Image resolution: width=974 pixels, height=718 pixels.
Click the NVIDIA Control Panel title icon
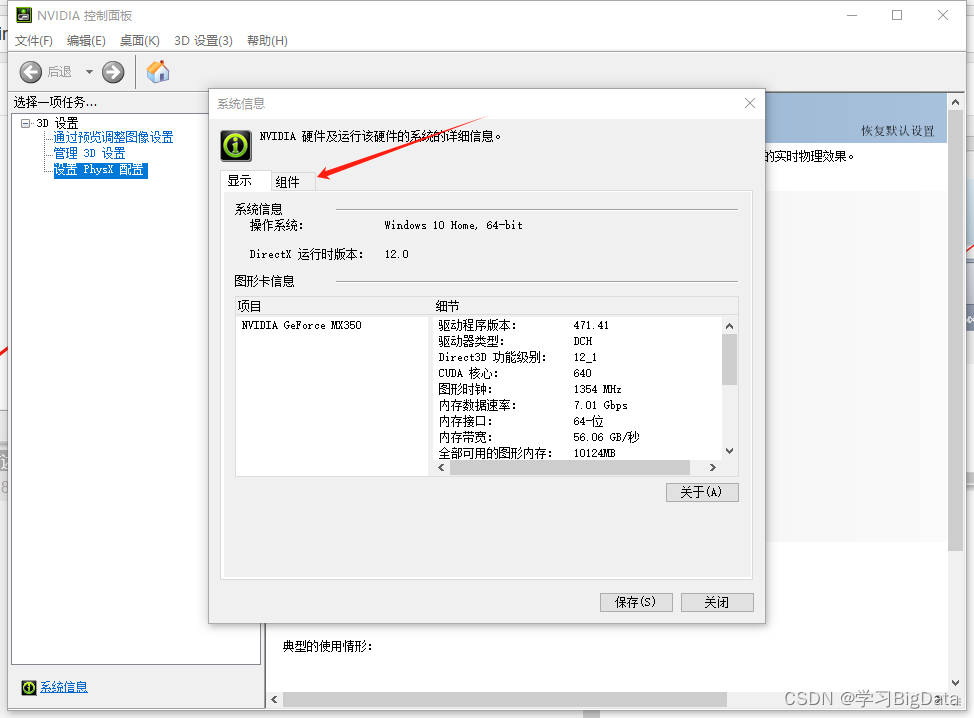point(24,15)
